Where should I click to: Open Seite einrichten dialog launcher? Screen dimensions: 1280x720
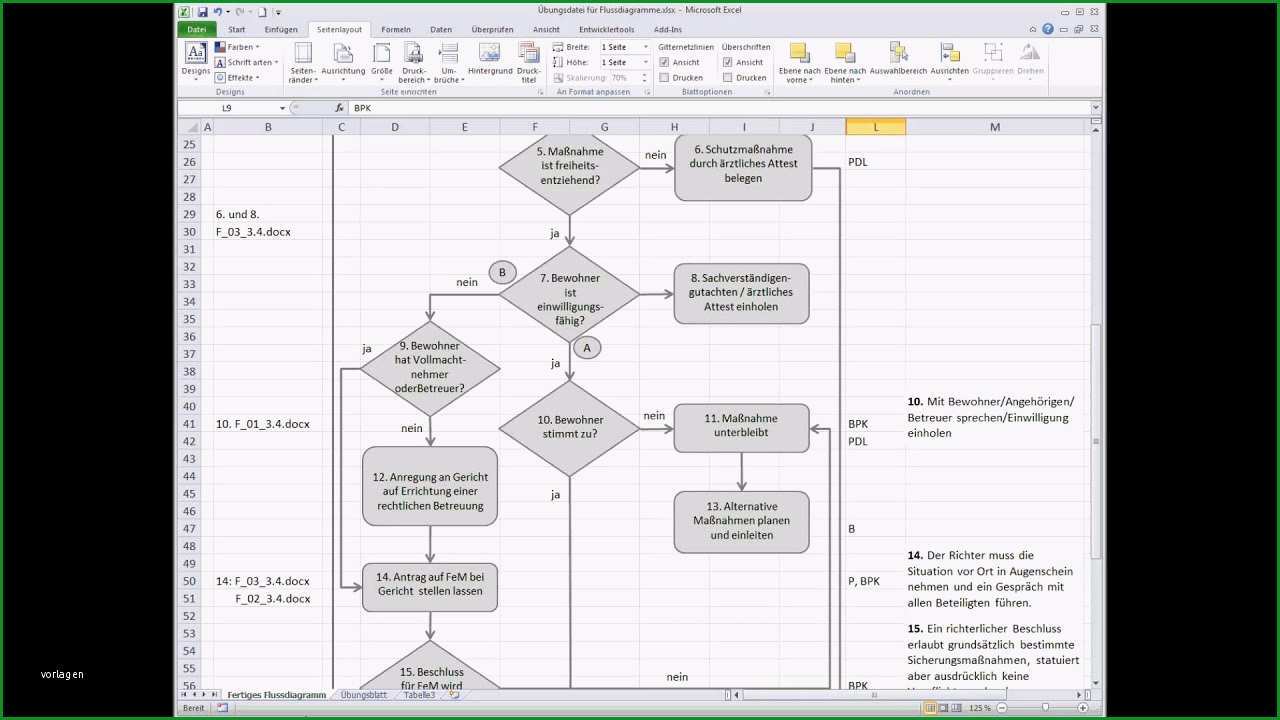pos(541,92)
